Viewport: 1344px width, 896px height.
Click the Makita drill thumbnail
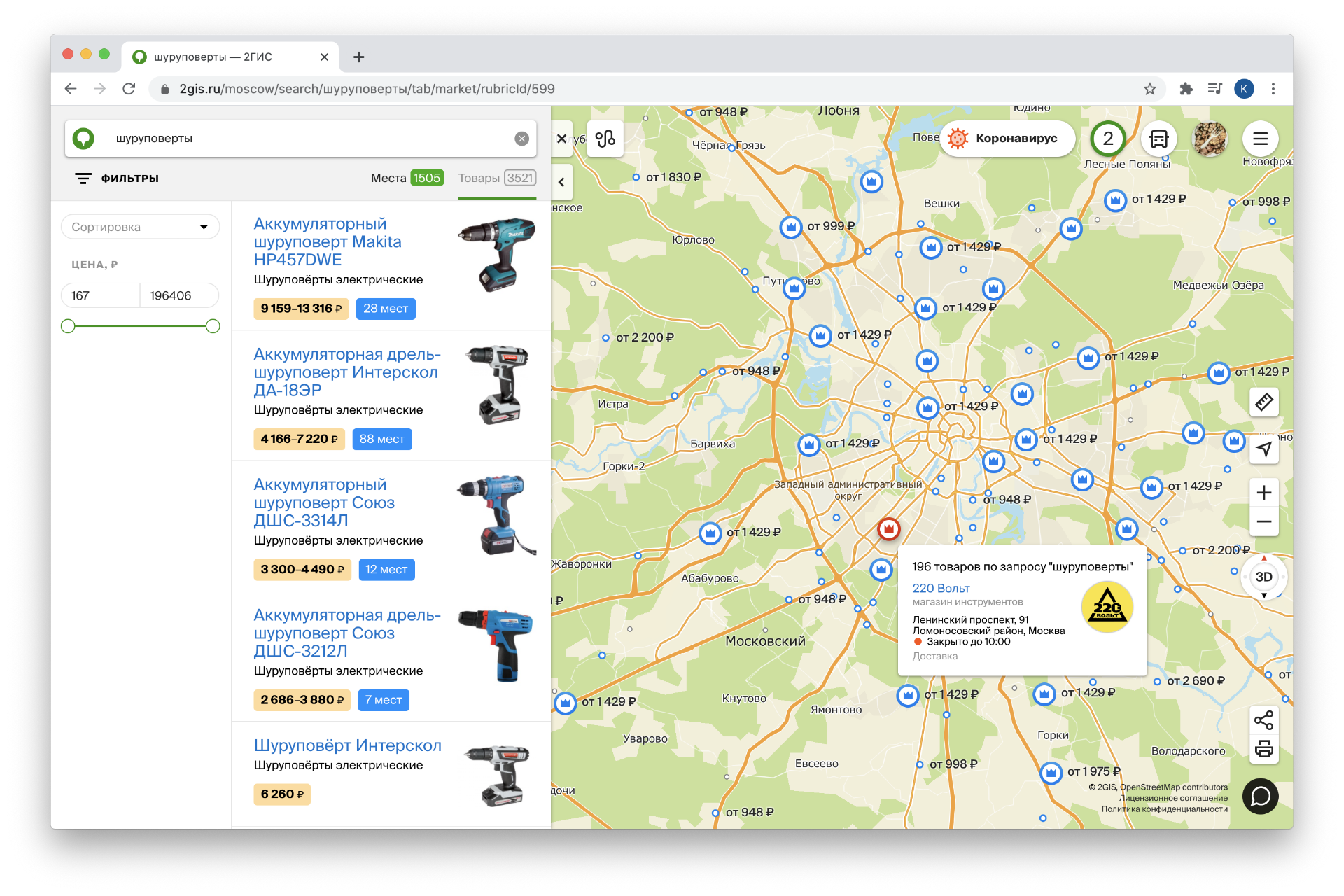497,254
